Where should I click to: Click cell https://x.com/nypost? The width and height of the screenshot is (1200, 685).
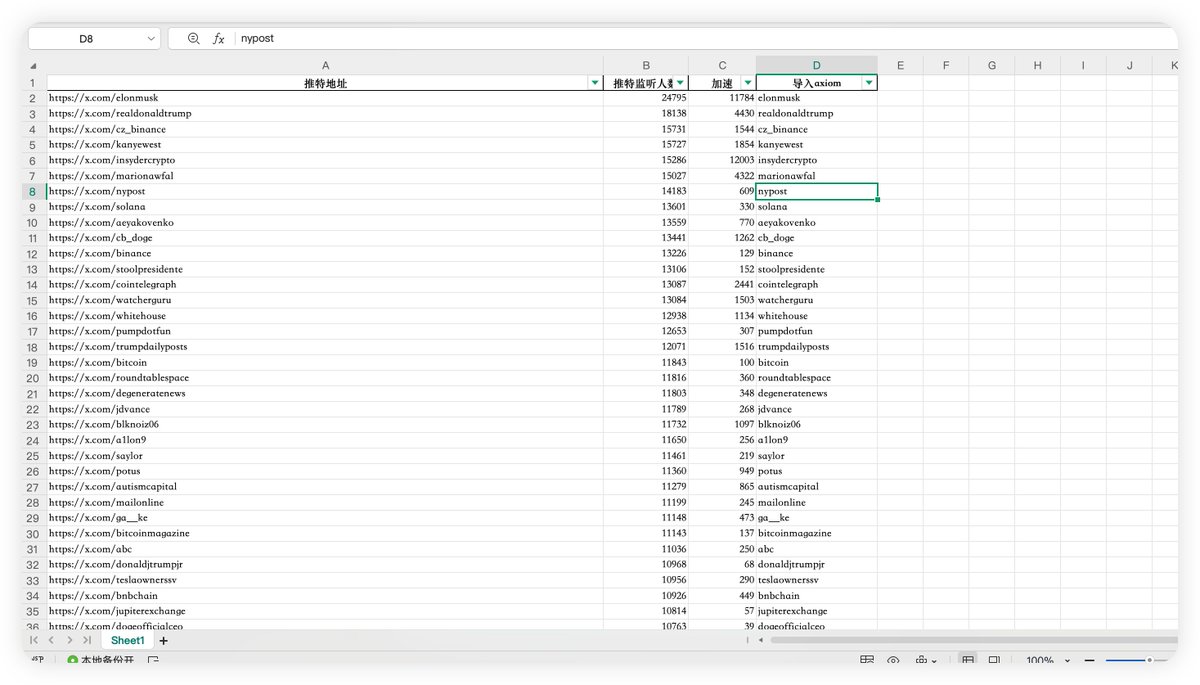(x=325, y=191)
